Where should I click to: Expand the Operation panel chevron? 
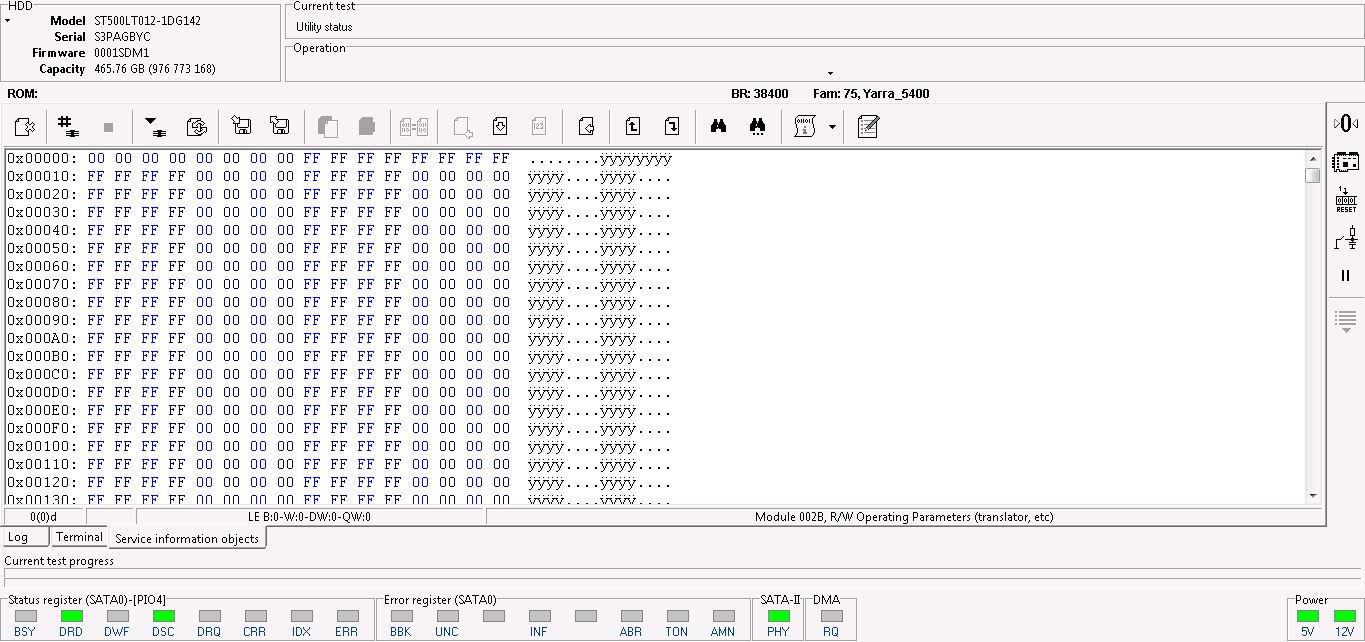point(830,73)
